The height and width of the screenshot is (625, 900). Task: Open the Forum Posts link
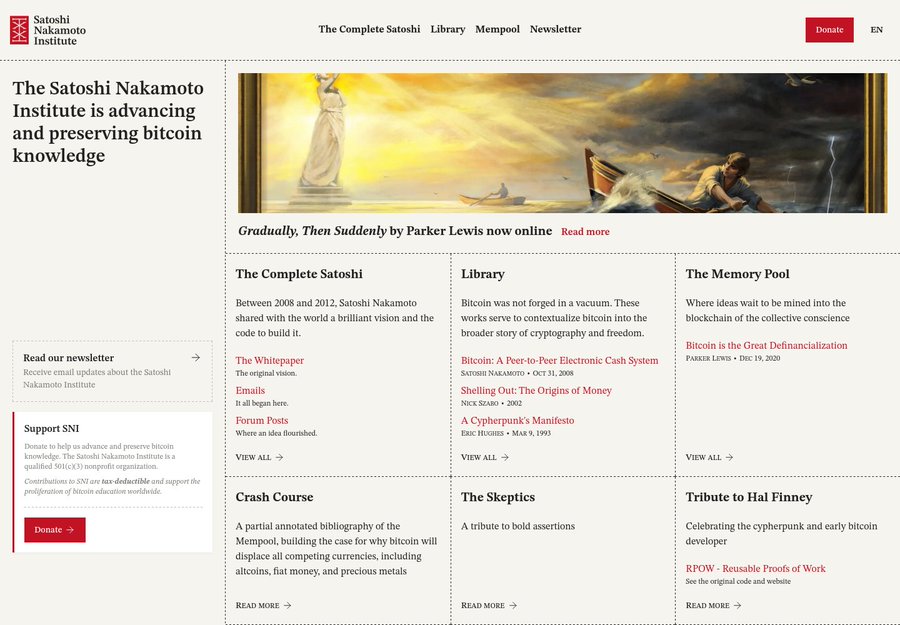click(x=262, y=420)
